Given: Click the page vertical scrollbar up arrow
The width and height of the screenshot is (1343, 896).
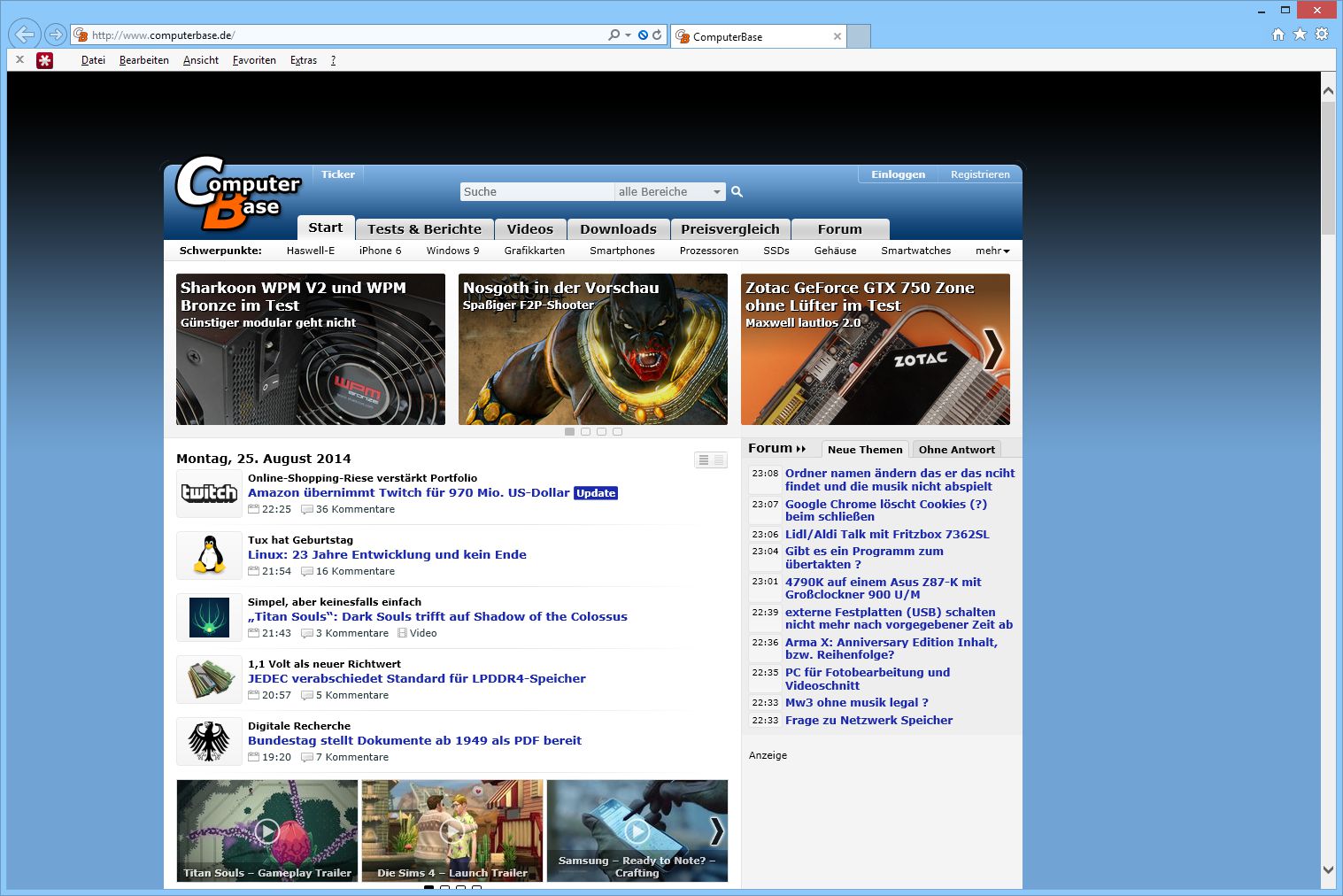Looking at the screenshot, I should click(x=1328, y=90).
